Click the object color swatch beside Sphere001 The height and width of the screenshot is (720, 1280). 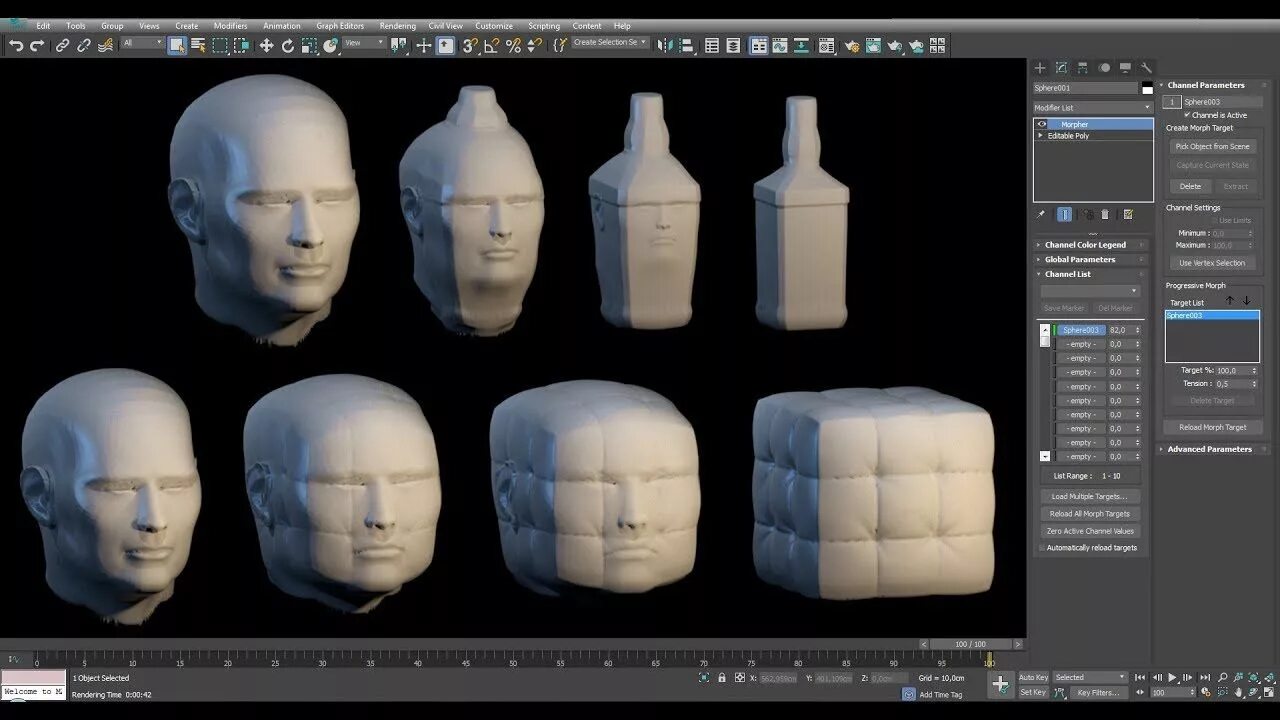coord(1147,89)
